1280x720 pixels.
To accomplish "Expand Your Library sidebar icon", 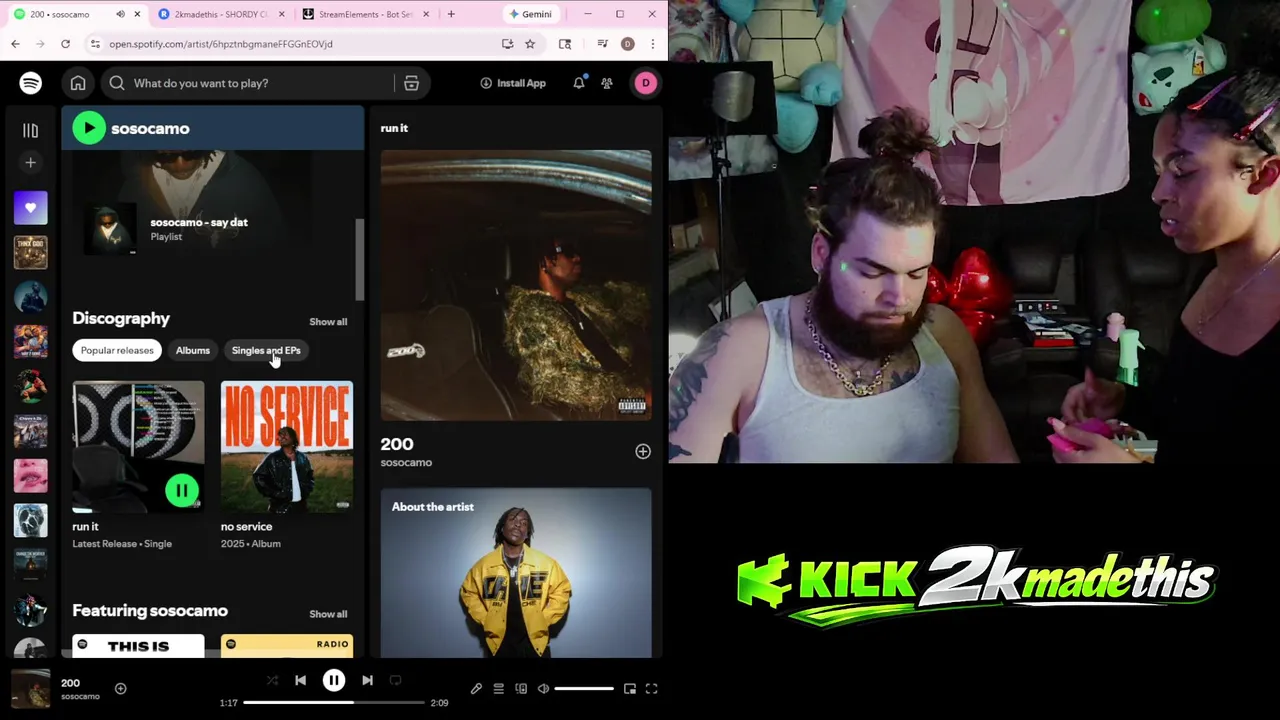I will pyautogui.click(x=30, y=130).
